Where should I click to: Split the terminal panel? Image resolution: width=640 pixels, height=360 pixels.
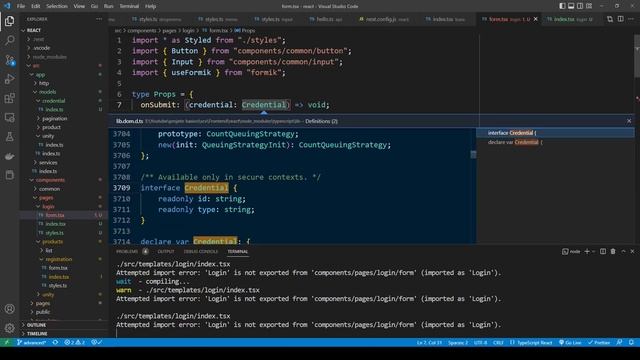coord(603,251)
